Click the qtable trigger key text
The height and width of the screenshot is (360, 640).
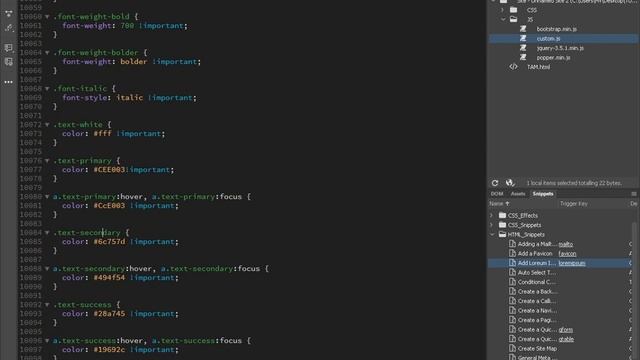tap(566, 339)
